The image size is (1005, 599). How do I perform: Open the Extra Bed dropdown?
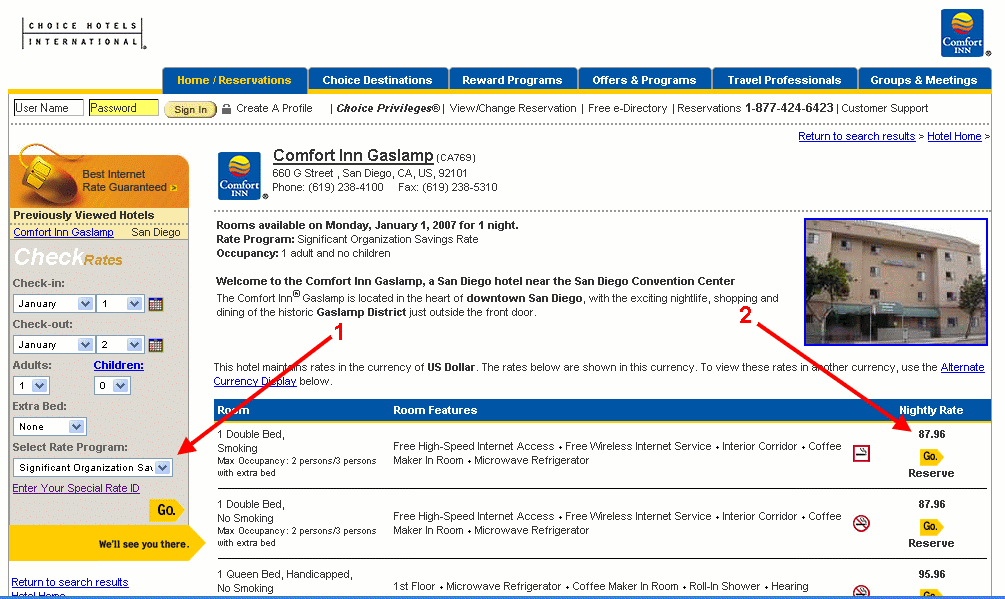pyautogui.click(x=49, y=427)
